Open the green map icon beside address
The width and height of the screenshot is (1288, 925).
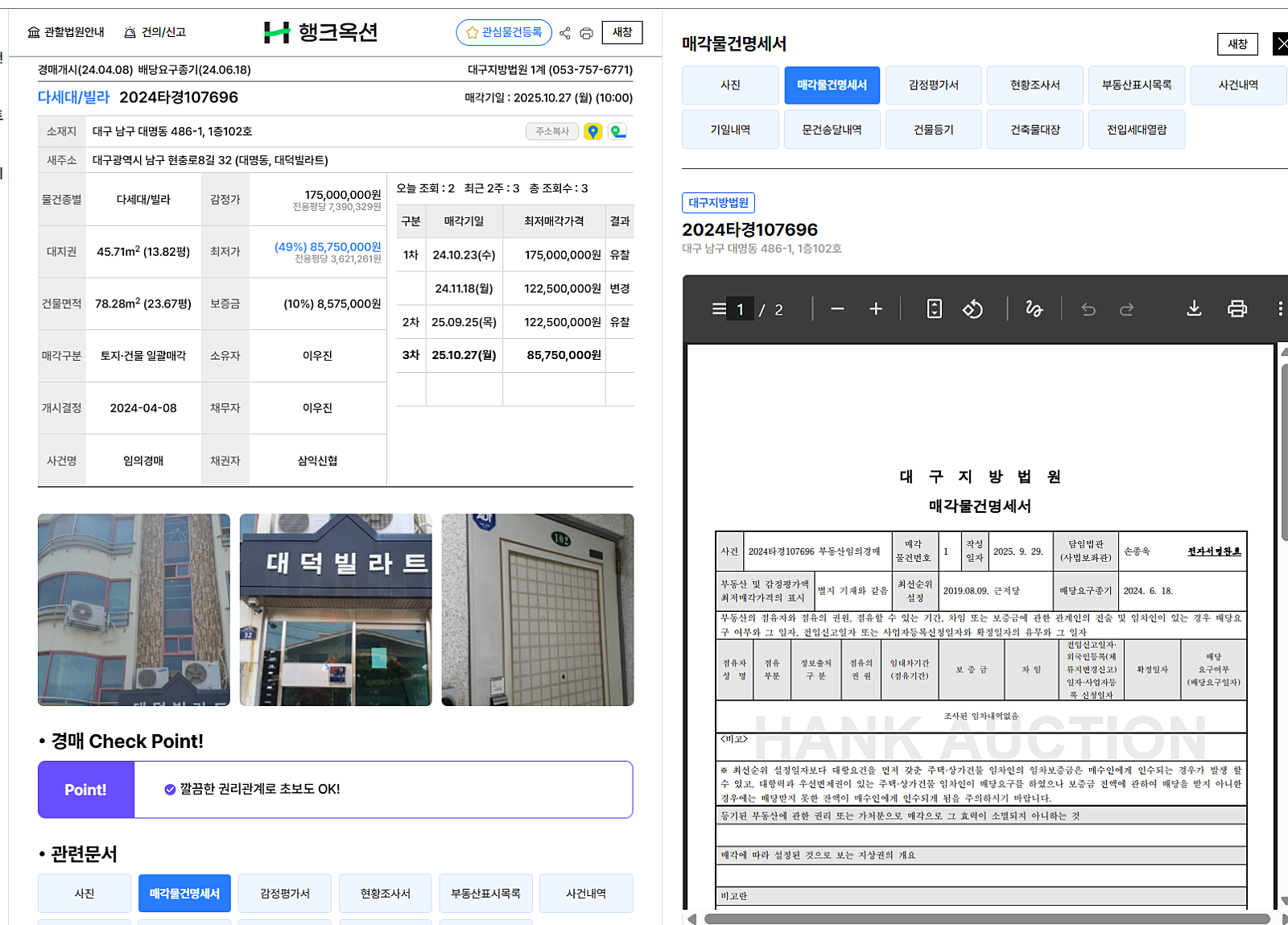[x=617, y=131]
